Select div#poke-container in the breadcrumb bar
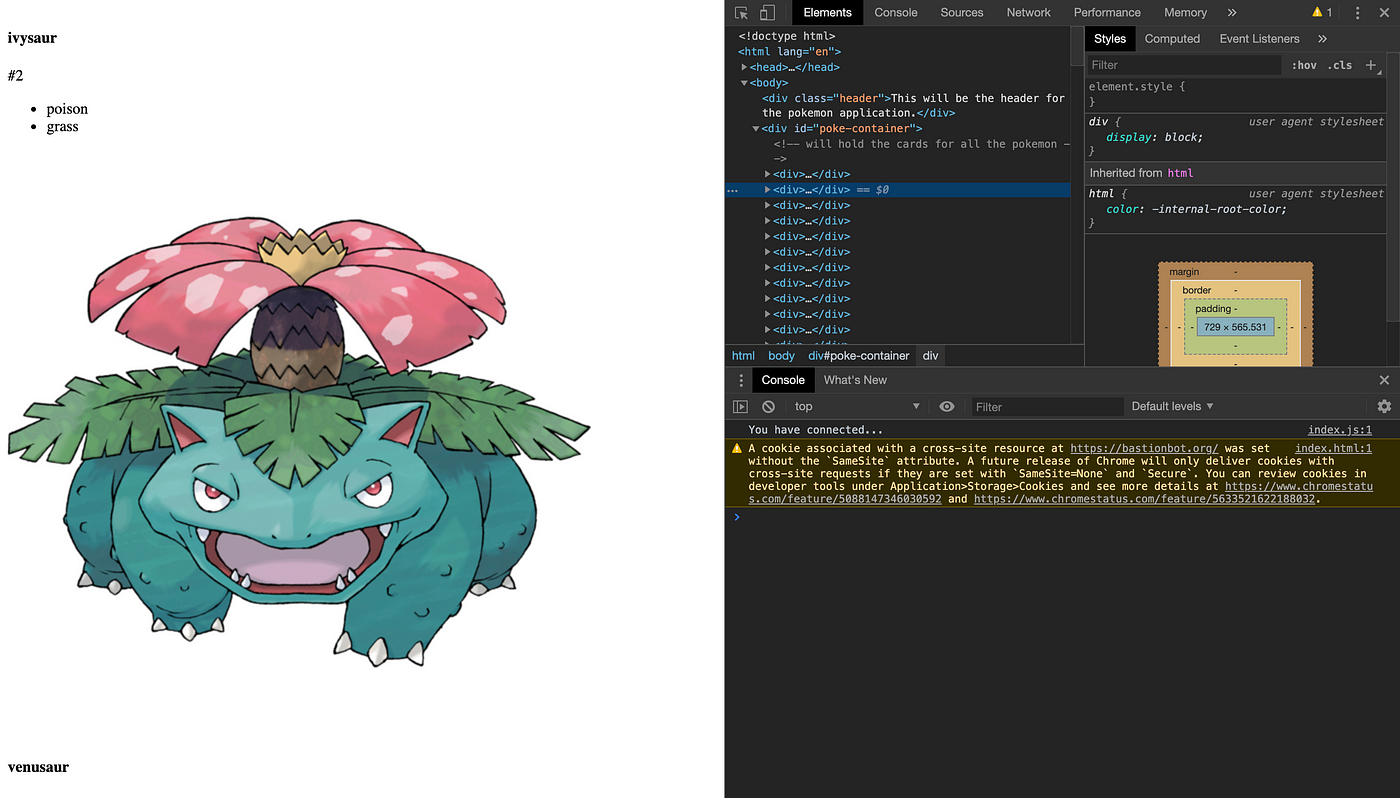Viewport: 1400px width, 798px height. (x=859, y=356)
